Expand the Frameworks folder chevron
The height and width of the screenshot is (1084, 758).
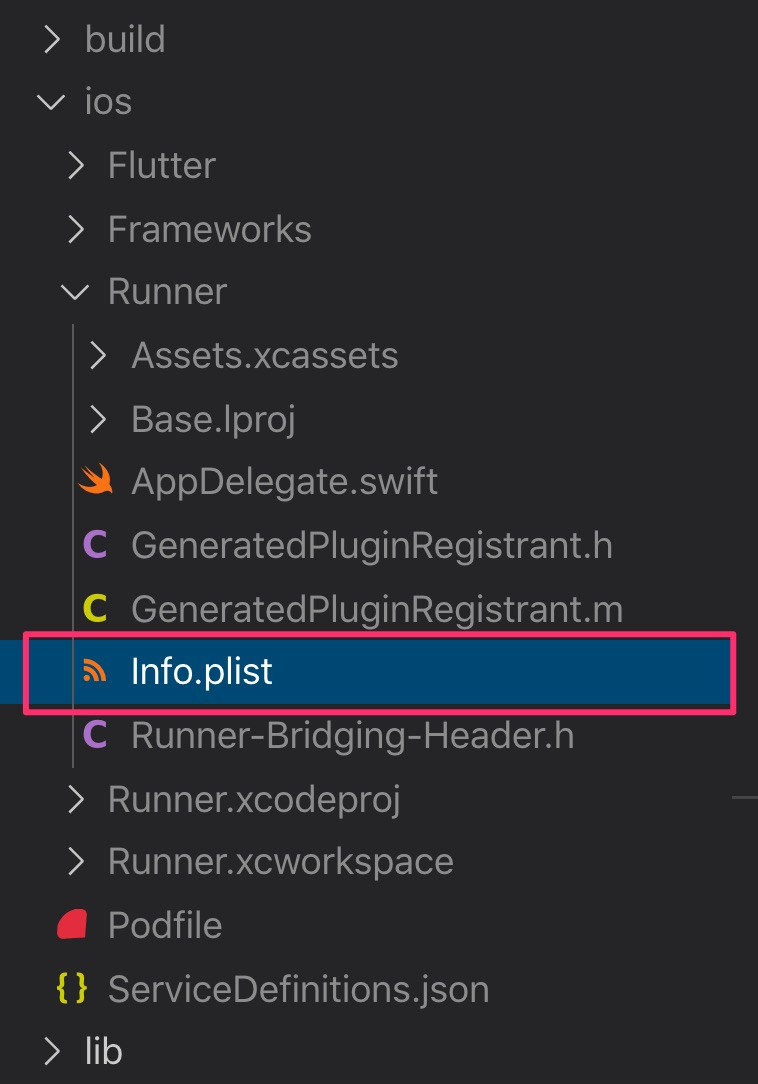click(75, 229)
